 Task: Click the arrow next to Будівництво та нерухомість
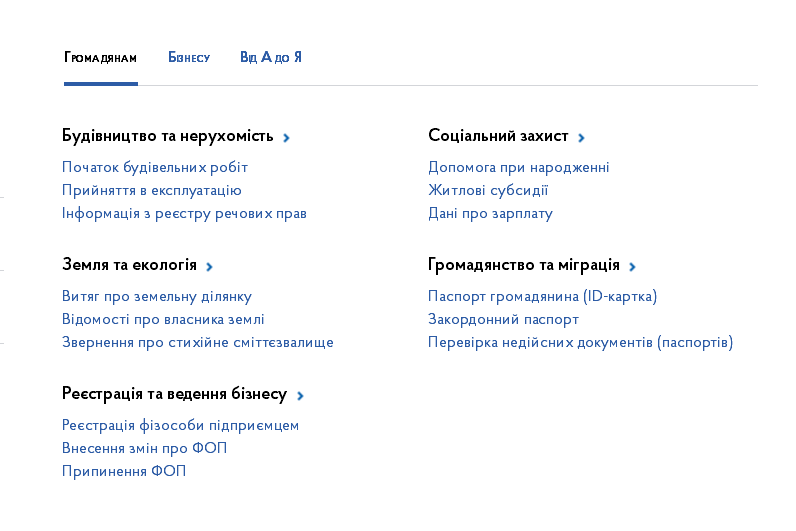click(x=286, y=138)
